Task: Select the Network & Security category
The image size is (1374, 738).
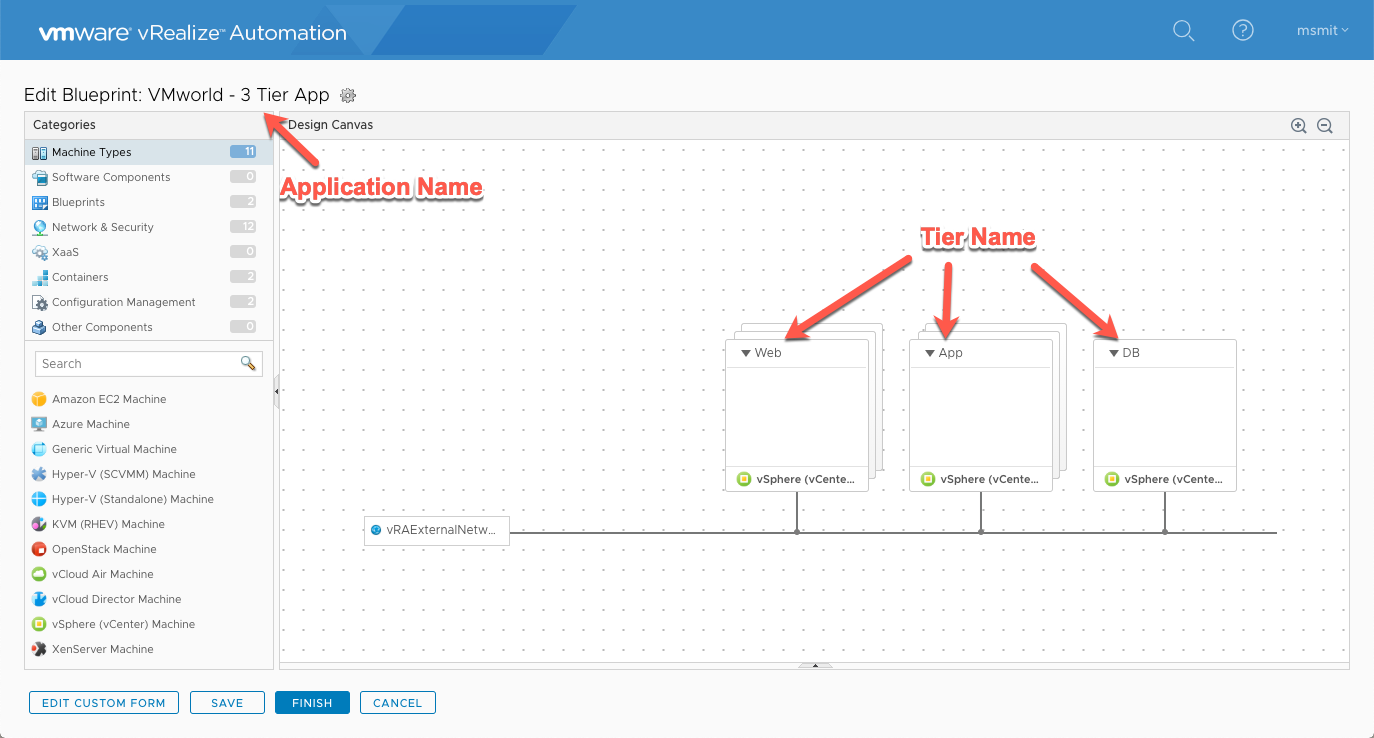Action: 149,227
